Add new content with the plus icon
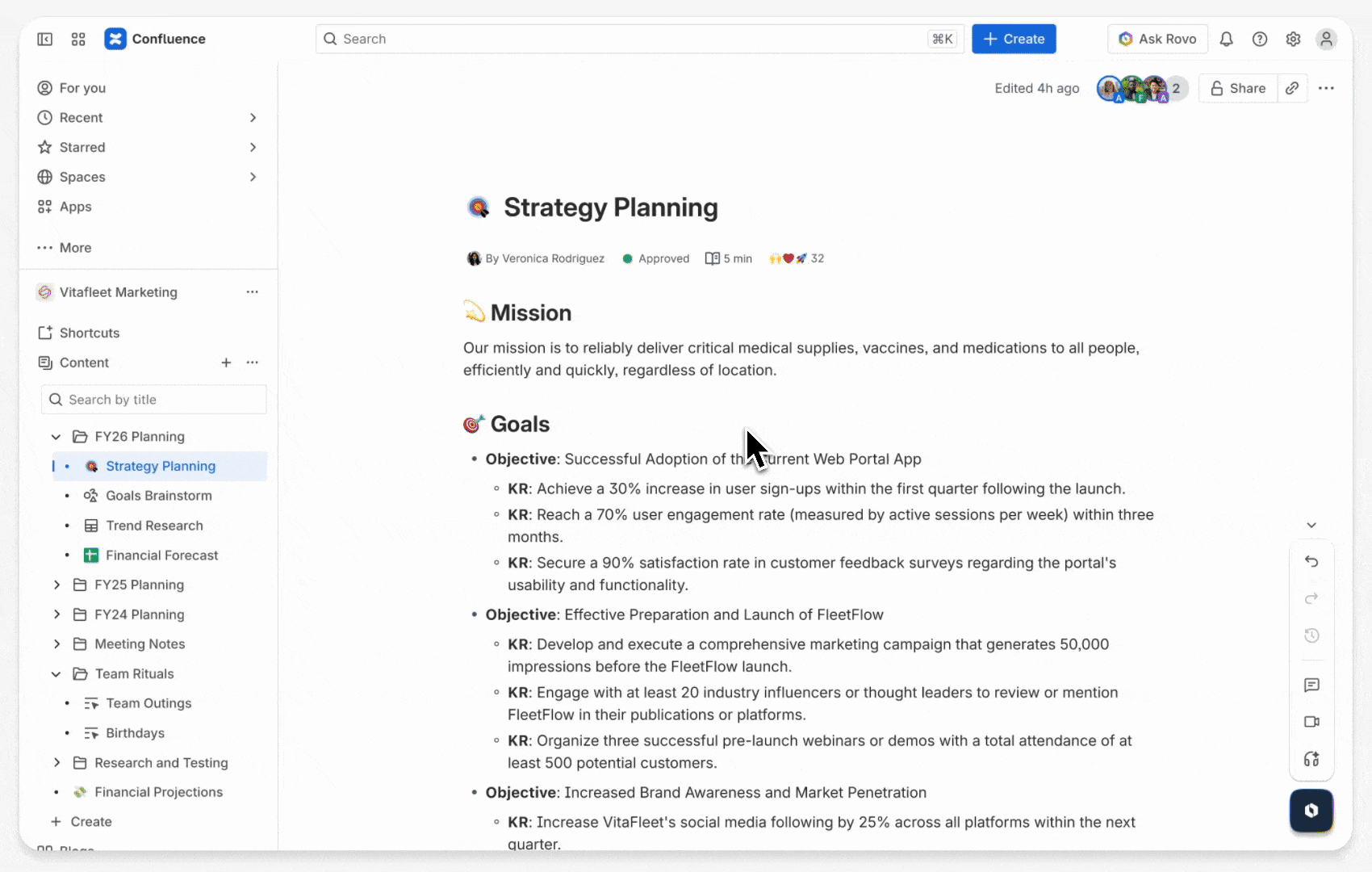Image resolution: width=1372 pixels, height=872 pixels. coord(226,363)
